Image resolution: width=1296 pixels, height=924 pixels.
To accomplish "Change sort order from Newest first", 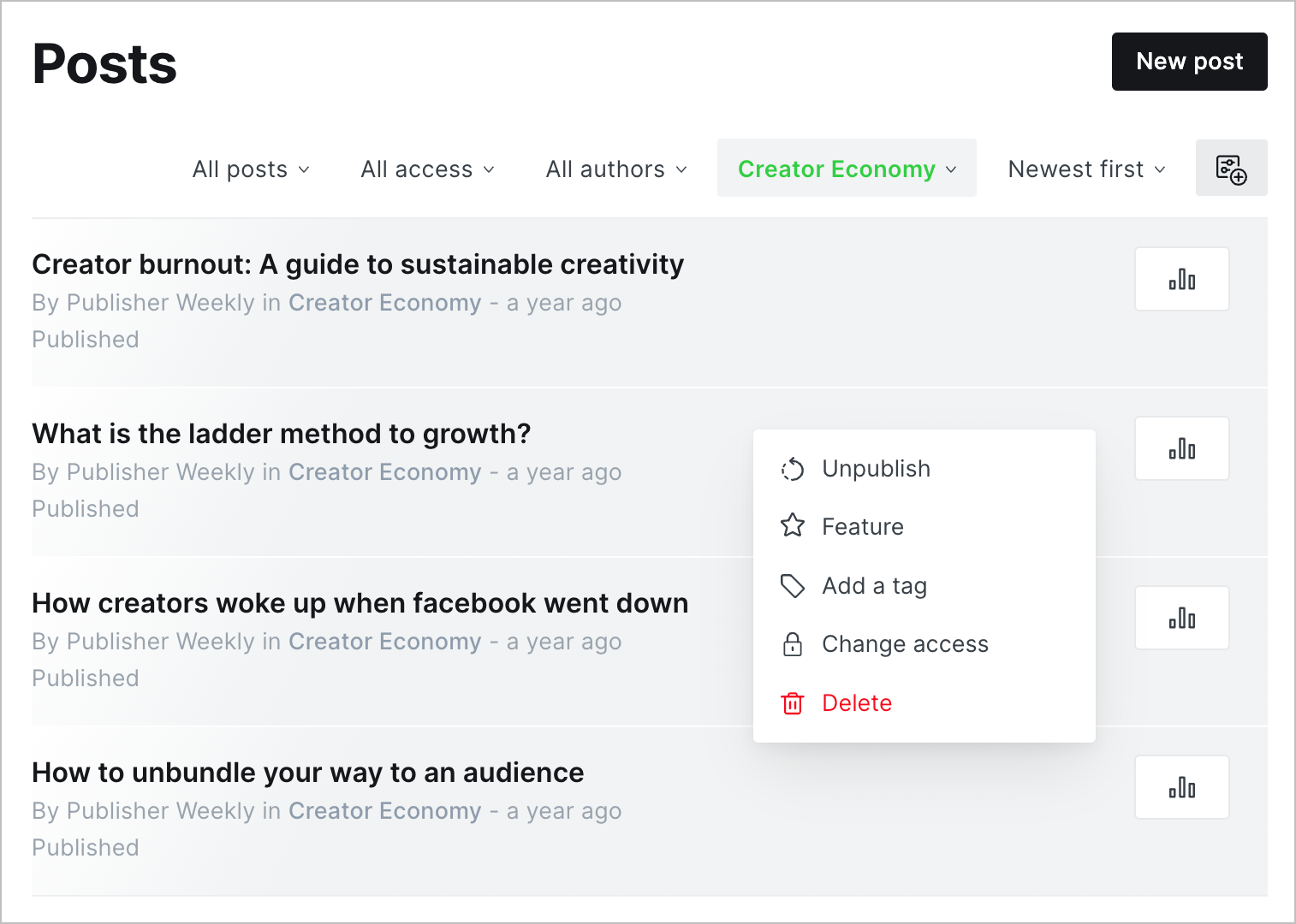I will [x=1086, y=169].
